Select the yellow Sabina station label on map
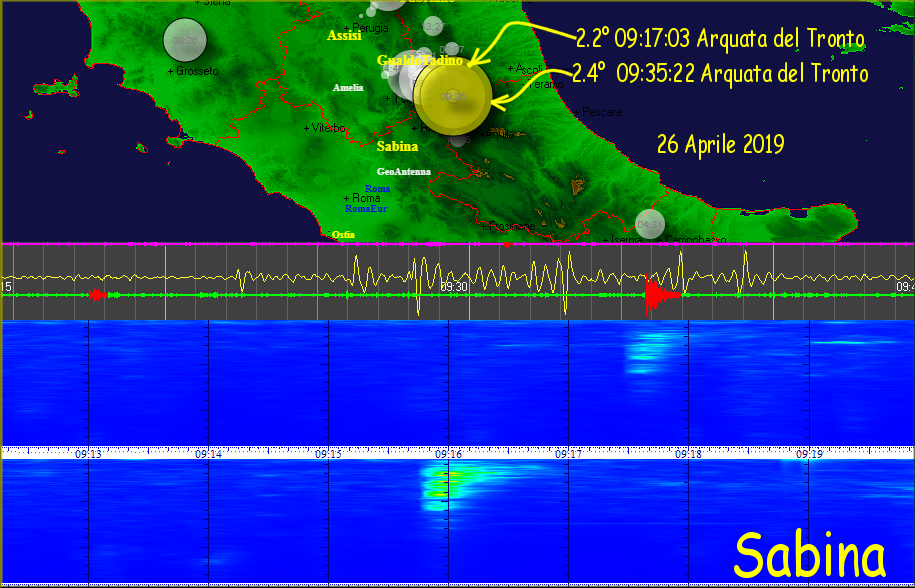Viewport: 915px width, 588px height. tap(397, 146)
